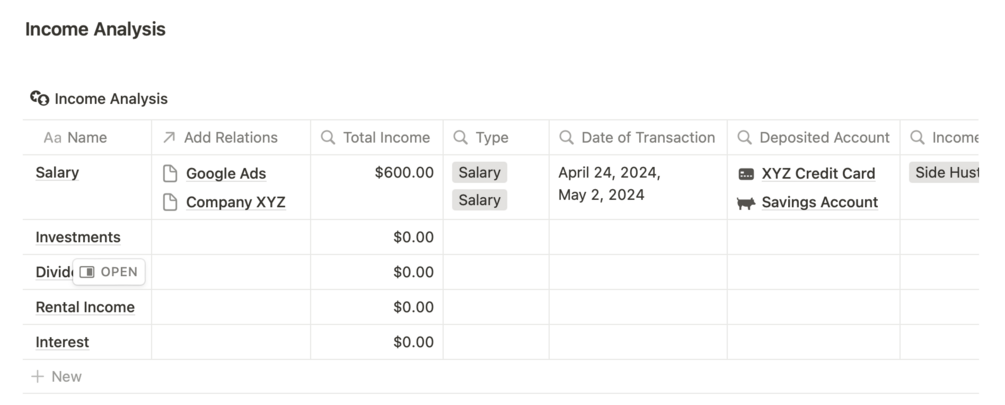1005x405 pixels.
Task: Click the Google Ads page icon
Action: click(x=171, y=173)
